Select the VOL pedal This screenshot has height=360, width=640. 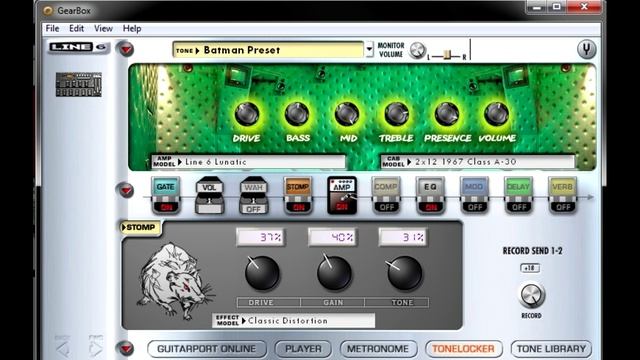[209, 196]
